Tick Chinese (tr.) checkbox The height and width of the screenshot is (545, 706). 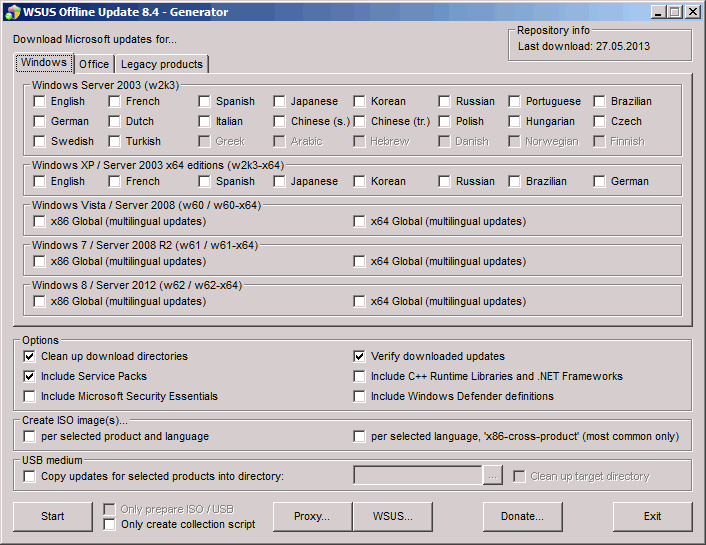[x=359, y=121]
